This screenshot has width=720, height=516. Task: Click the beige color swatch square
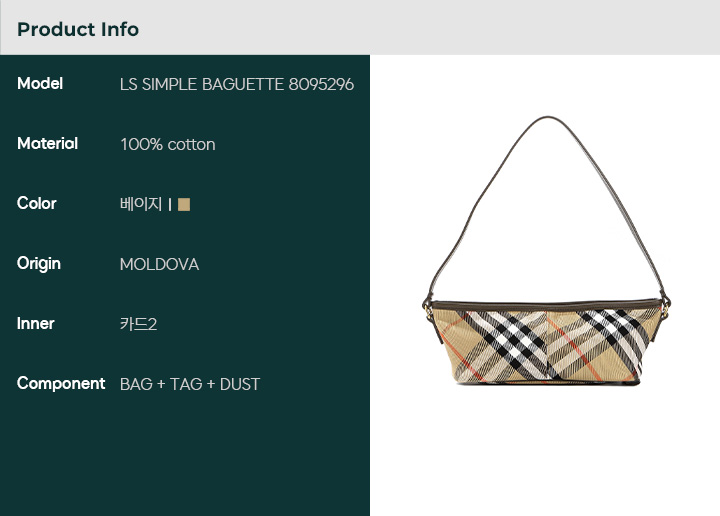point(184,204)
